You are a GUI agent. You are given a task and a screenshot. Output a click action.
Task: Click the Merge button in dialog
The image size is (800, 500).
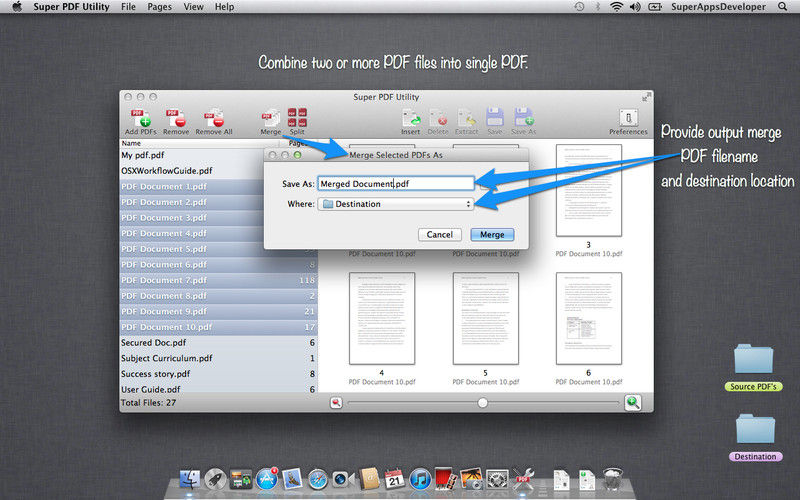tap(492, 235)
